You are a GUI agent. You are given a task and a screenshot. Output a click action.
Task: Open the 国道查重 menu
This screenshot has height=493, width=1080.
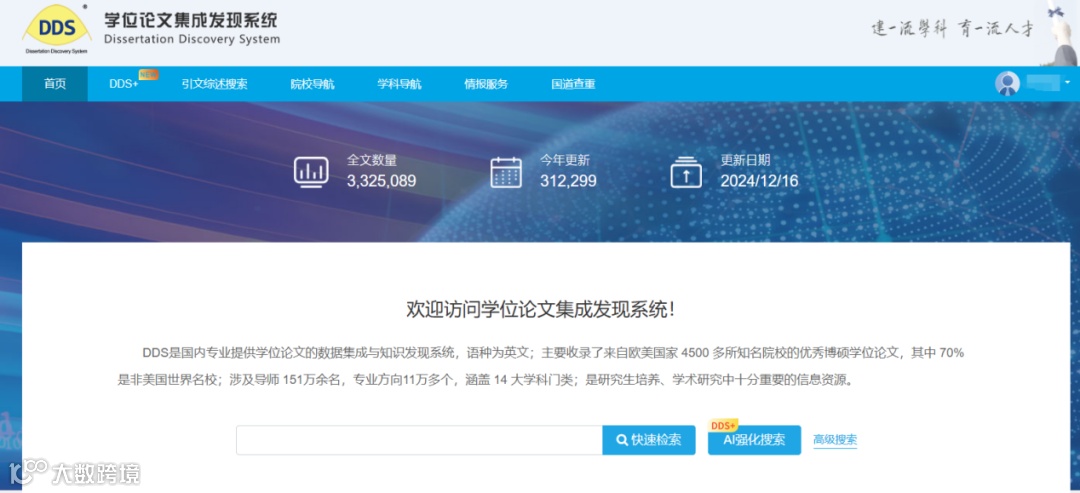click(x=573, y=84)
